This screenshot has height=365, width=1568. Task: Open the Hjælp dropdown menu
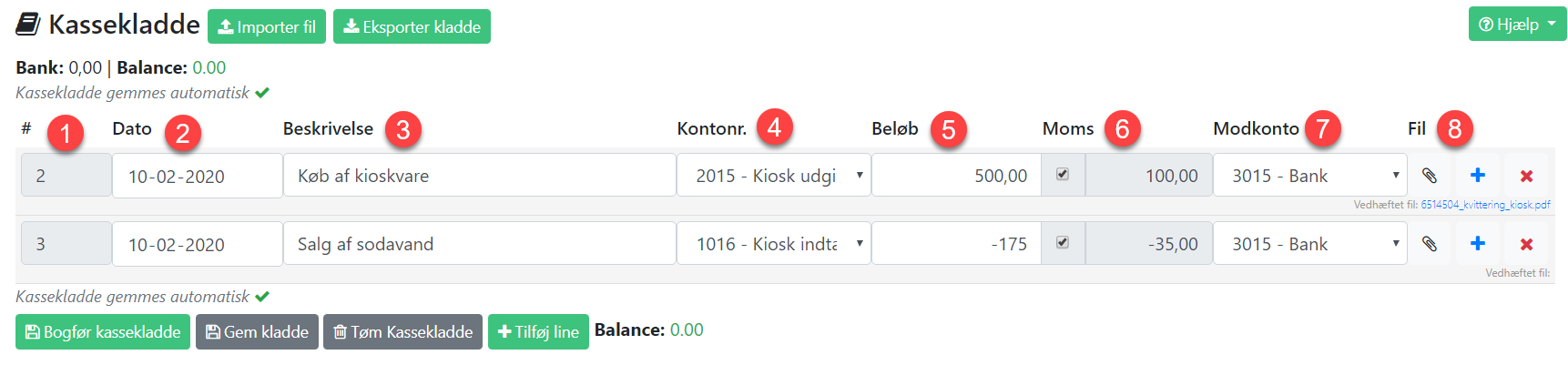click(x=1517, y=25)
